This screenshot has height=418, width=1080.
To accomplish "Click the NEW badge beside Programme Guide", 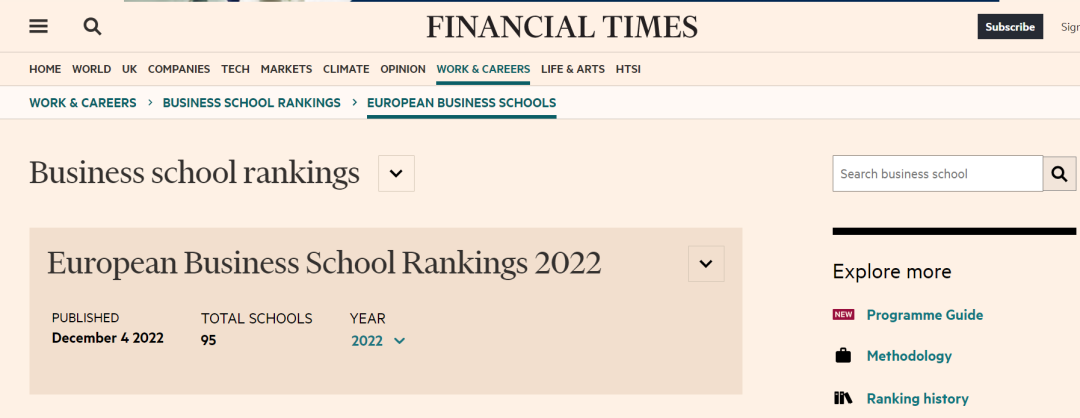I will coord(843,315).
